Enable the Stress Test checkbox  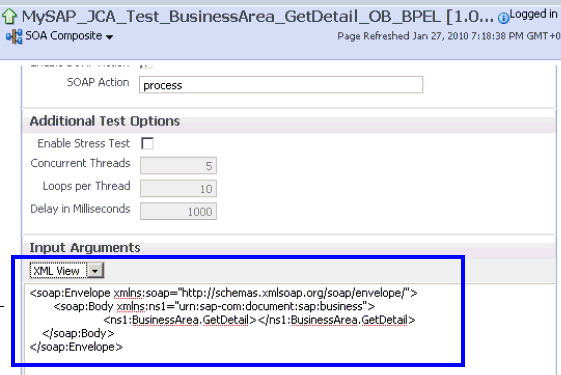(147, 143)
